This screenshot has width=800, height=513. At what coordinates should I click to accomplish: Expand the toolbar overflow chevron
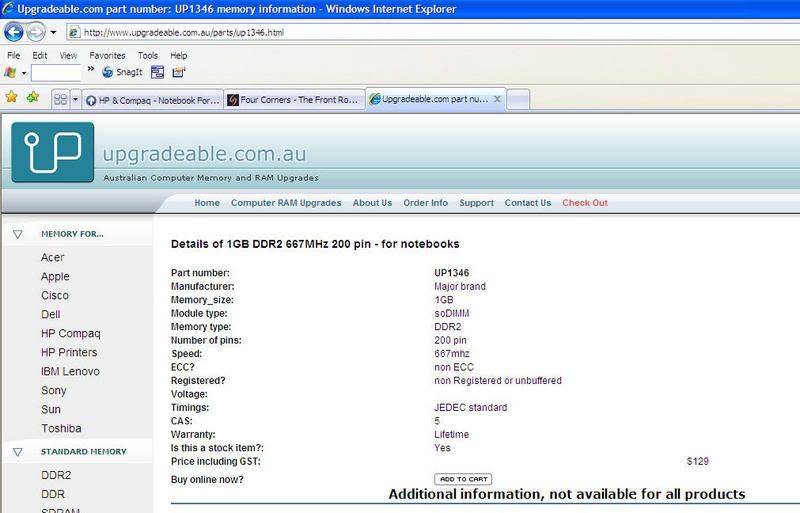[x=91, y=69]
